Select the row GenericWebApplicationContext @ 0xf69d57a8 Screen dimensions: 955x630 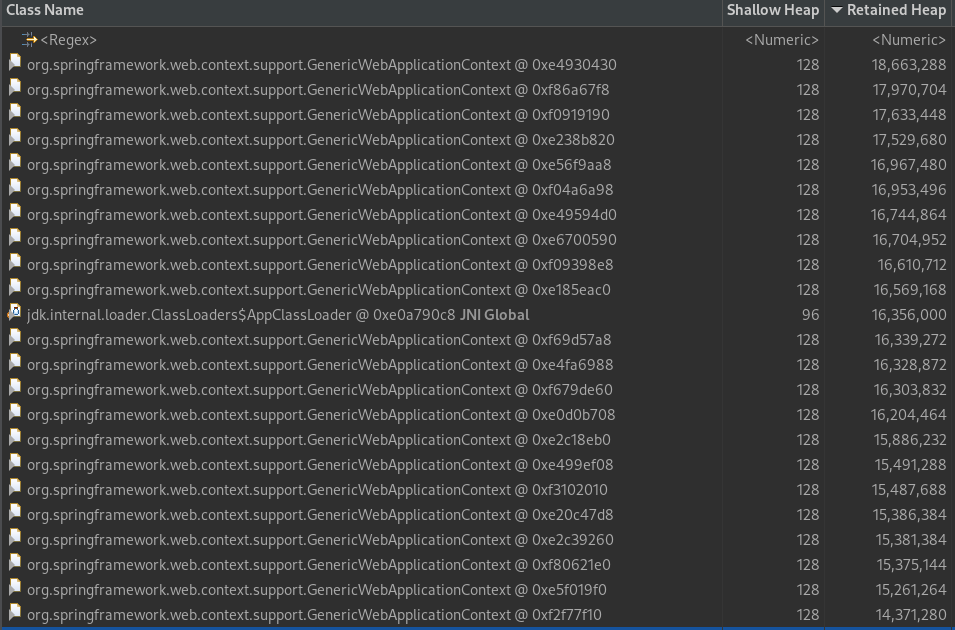478,339
